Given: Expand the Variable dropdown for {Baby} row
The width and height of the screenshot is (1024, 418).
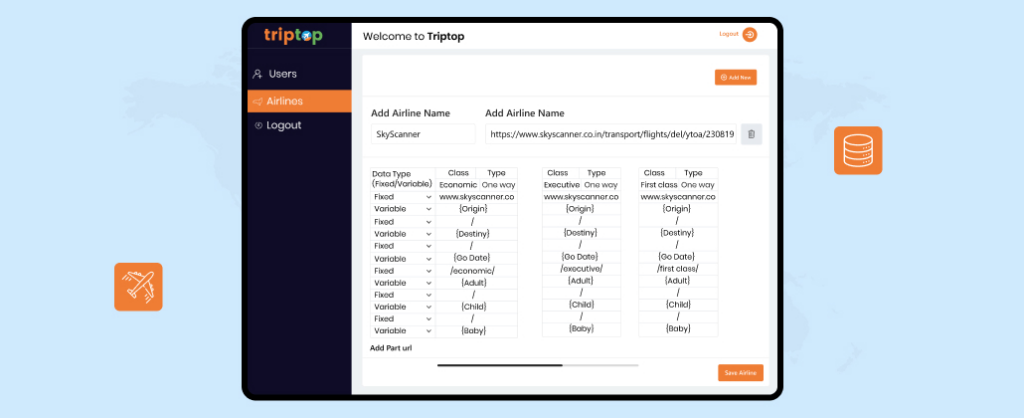Looking at the screenshot, I should coord(402,330).
